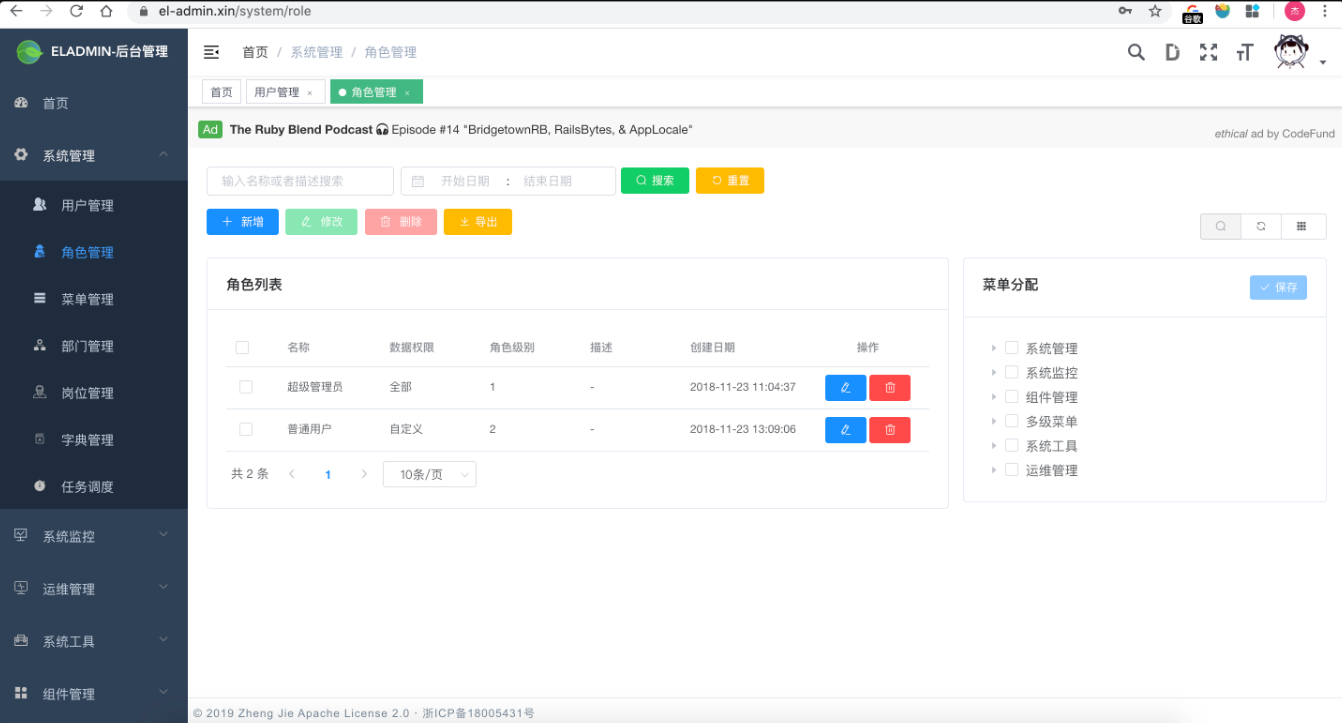The image size is (1342, 723).
Task: Open the 10条/页 page size dropdown
Action: [429, 473]
